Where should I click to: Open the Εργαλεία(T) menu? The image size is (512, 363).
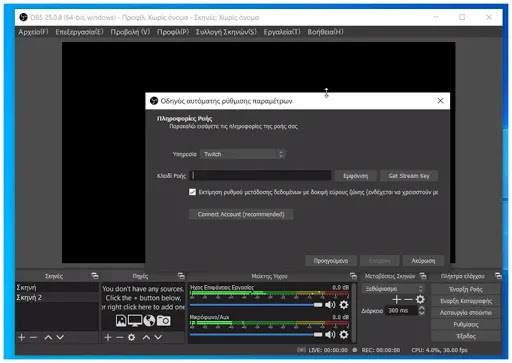282,32
